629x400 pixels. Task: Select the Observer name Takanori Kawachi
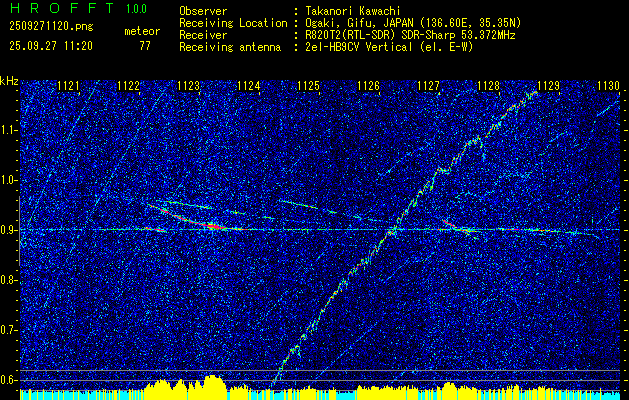point(353,11)
